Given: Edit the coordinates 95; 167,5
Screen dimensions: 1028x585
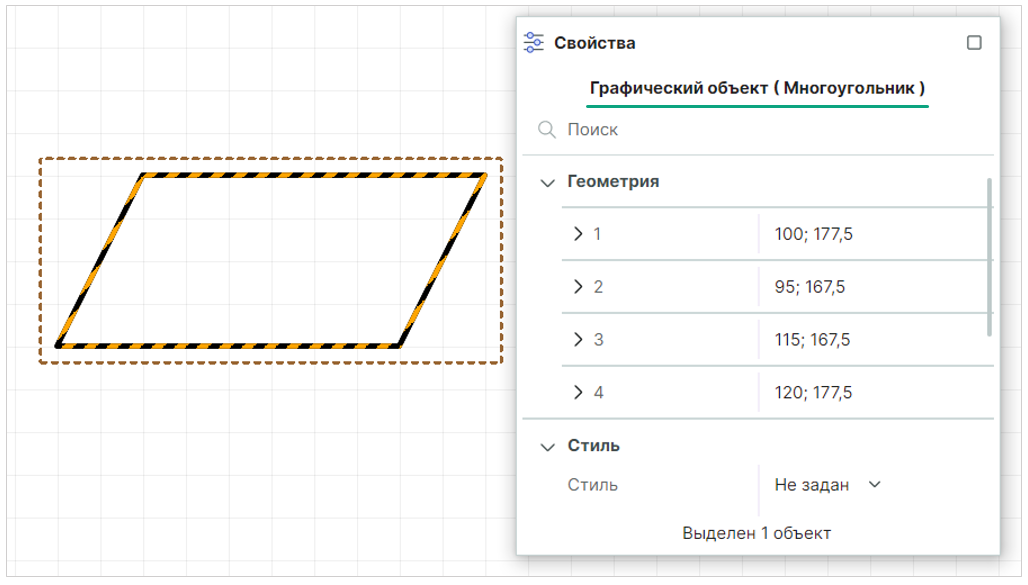Looking at the screenshot, I should (809, 287).
